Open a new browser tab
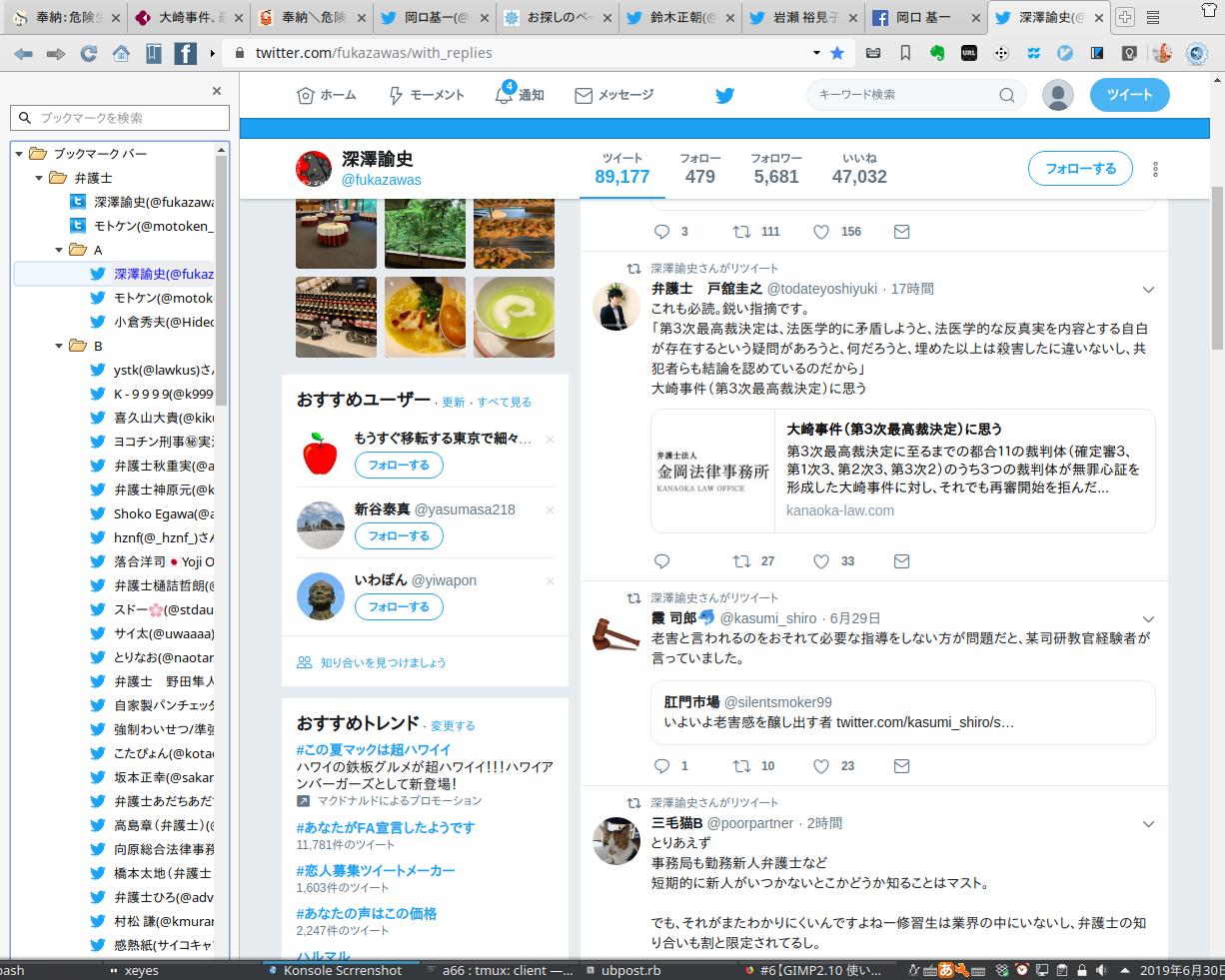Viewport: 1225px width, 980px height. pyautogui.click(x=1124, y=17)
